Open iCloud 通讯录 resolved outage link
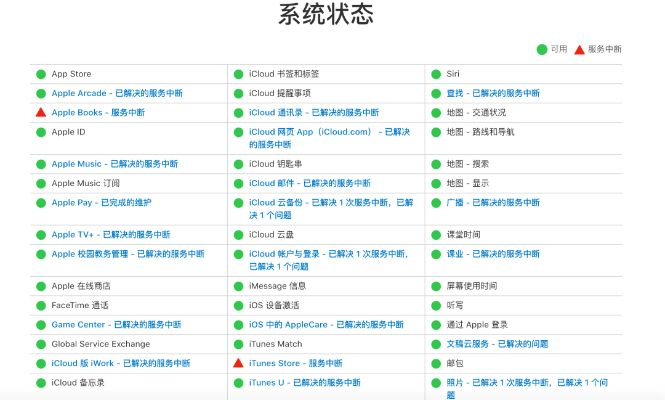This screenshot has width=665, height=400. point(314,112)
